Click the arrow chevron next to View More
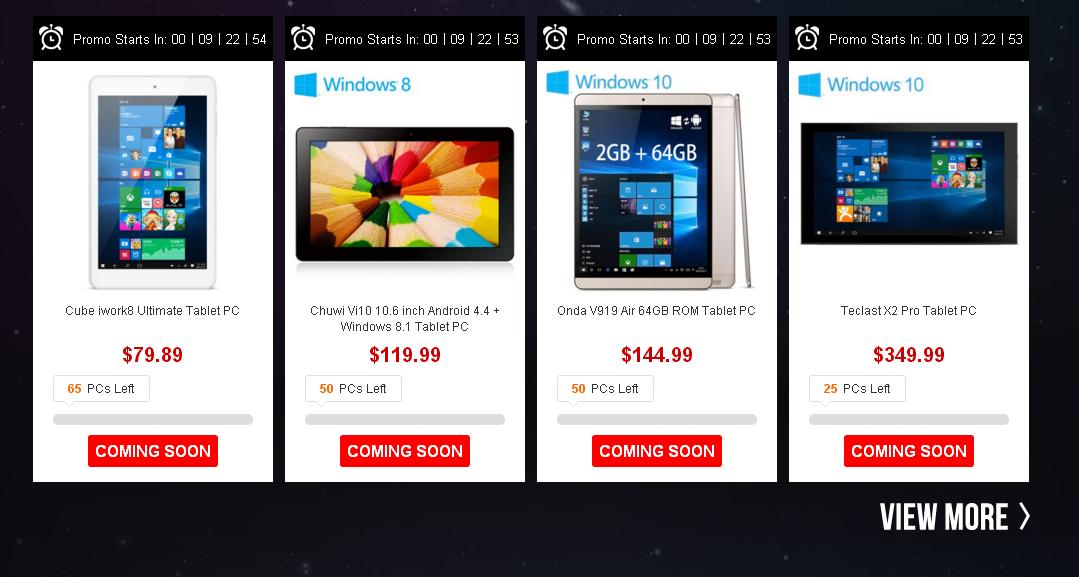This screenshot has height=577, width=1079. [x=1024, y=516]
